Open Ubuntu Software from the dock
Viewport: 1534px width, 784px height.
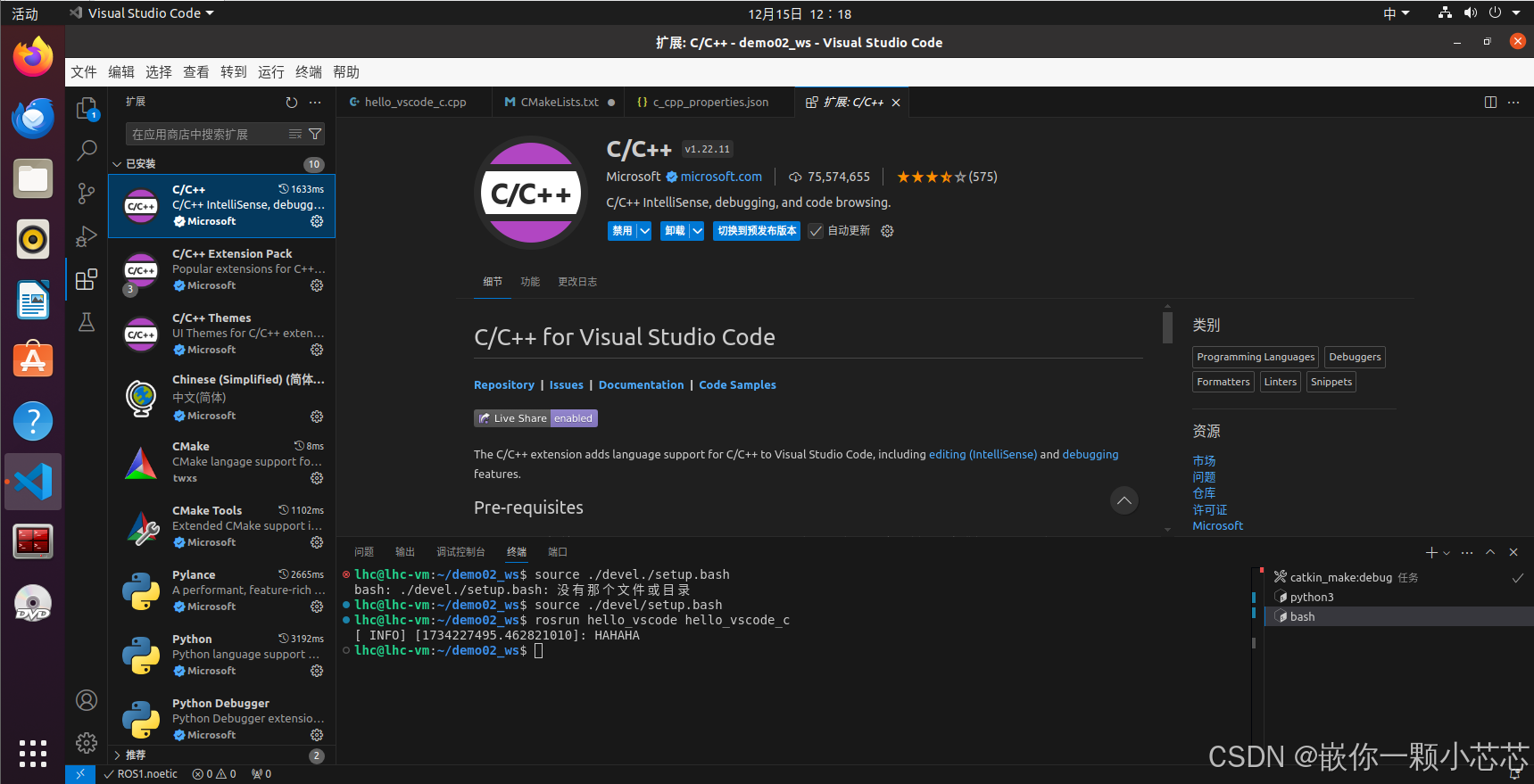pos(33,360)
